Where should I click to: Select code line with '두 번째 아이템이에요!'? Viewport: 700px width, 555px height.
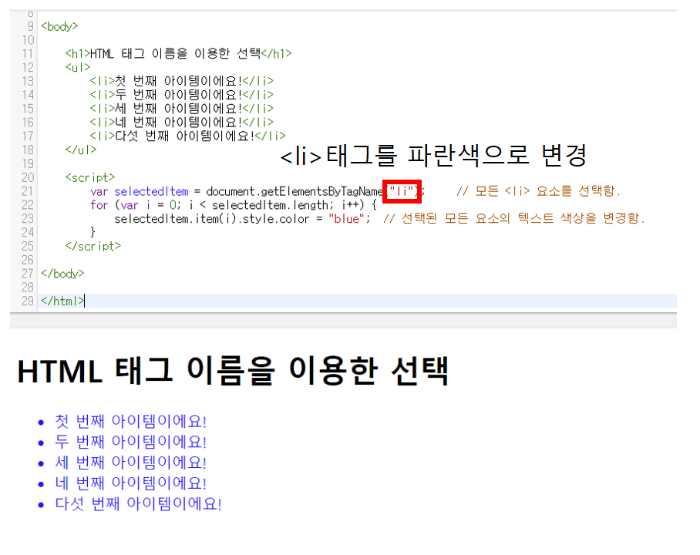pyautogui.click(x=181, y=95)
